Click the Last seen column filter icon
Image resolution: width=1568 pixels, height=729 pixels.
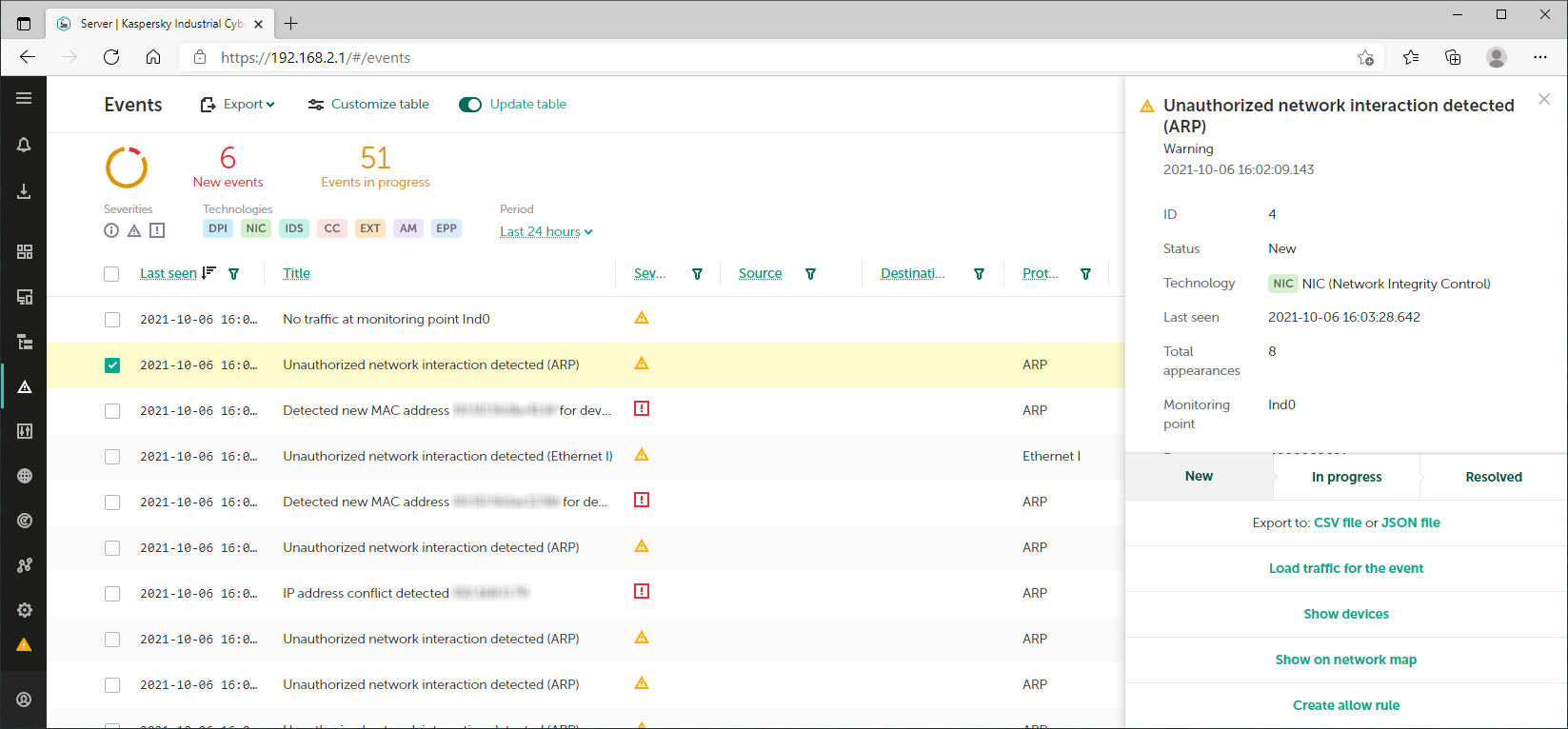234,274
